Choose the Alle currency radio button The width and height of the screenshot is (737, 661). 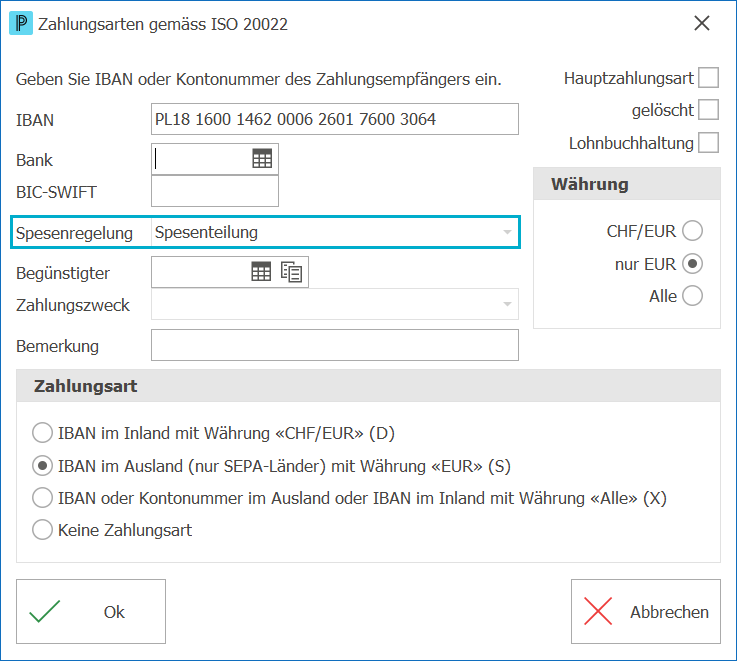click(x=692, y=296)
